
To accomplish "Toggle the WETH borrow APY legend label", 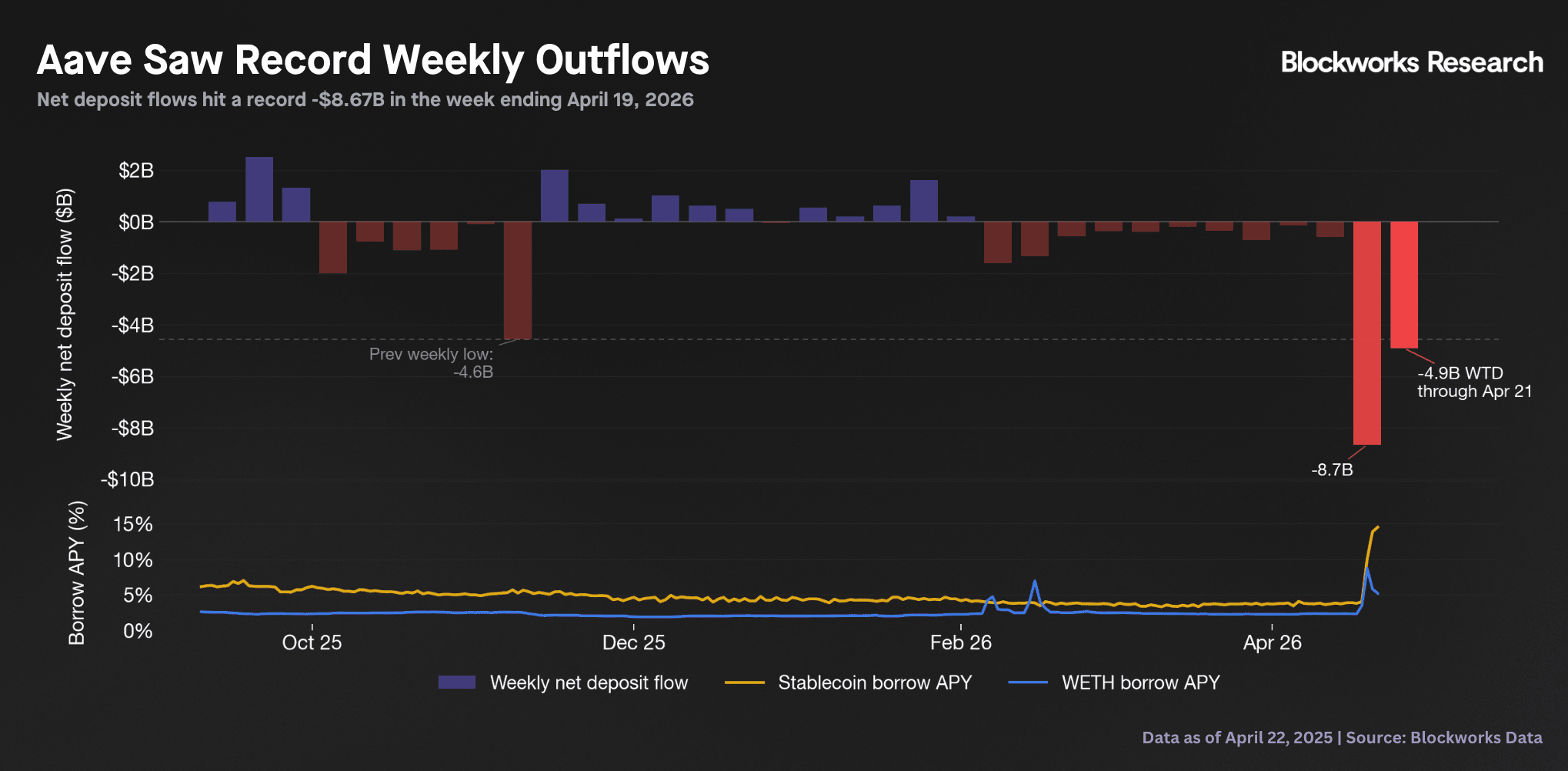I will coord(1140,683).
